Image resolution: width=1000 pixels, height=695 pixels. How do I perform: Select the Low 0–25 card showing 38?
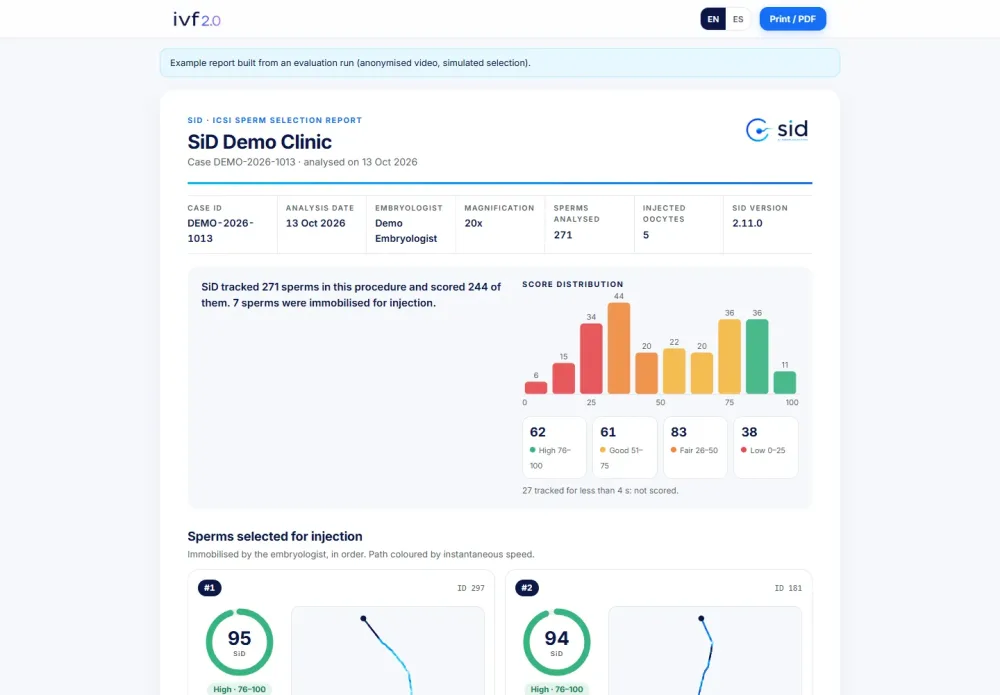pyautogui.click(x=765, y=447)
